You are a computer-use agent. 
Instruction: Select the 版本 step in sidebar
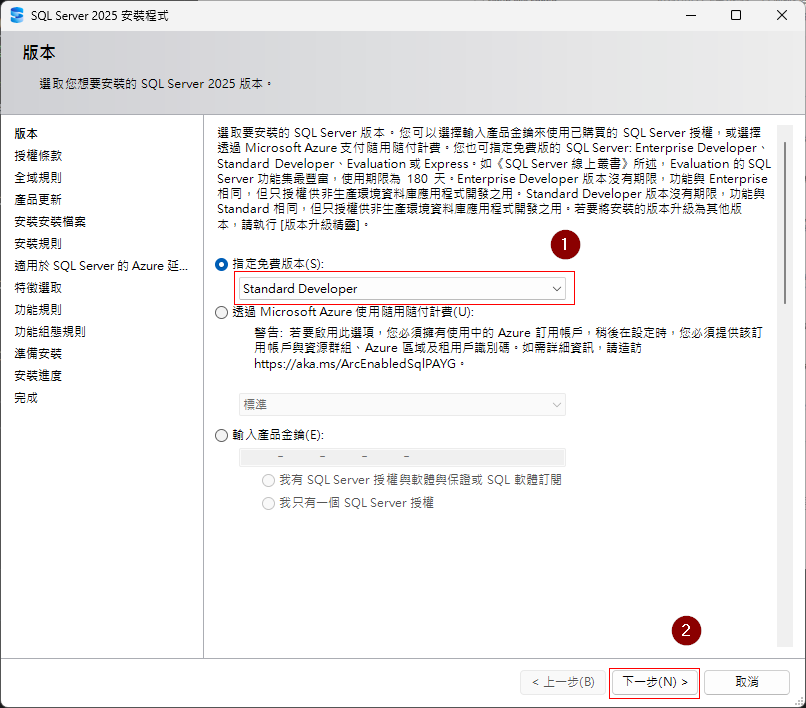26,134
